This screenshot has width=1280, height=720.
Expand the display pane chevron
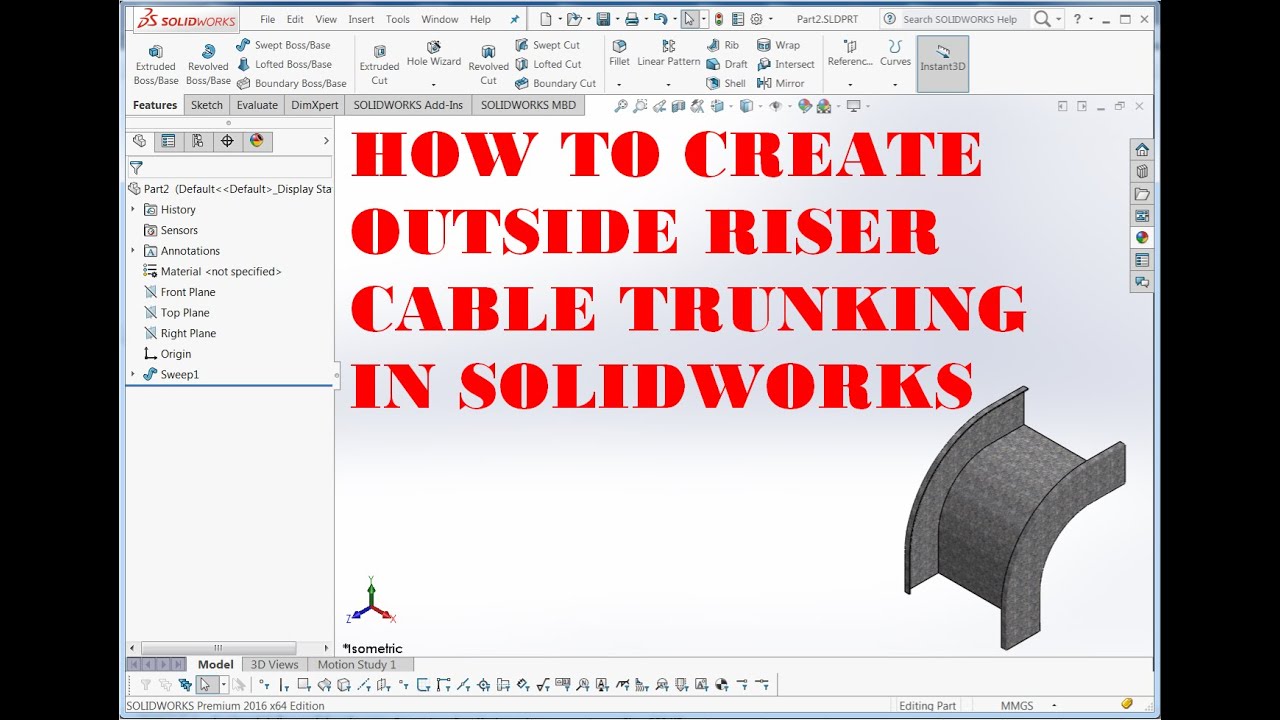[x=326, y=141]
